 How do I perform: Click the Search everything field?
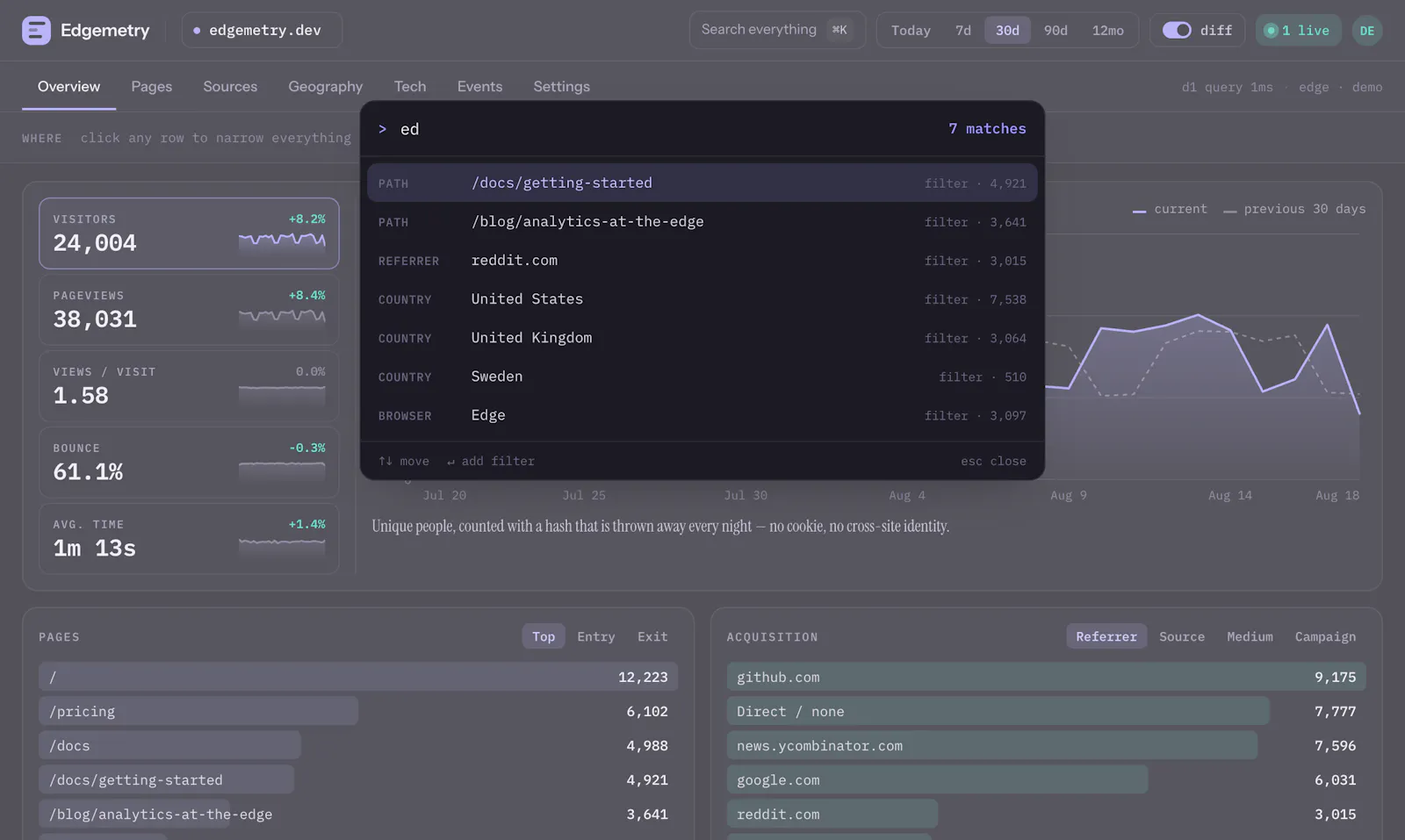coord(777,30)
